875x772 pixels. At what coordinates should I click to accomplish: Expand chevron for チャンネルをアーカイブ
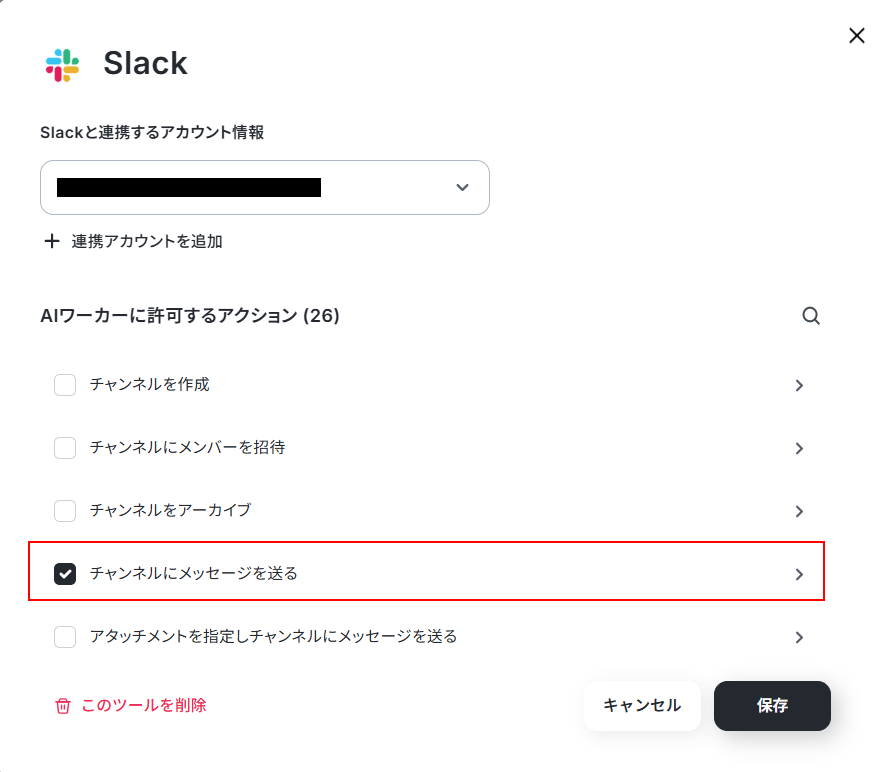[799, 511]
